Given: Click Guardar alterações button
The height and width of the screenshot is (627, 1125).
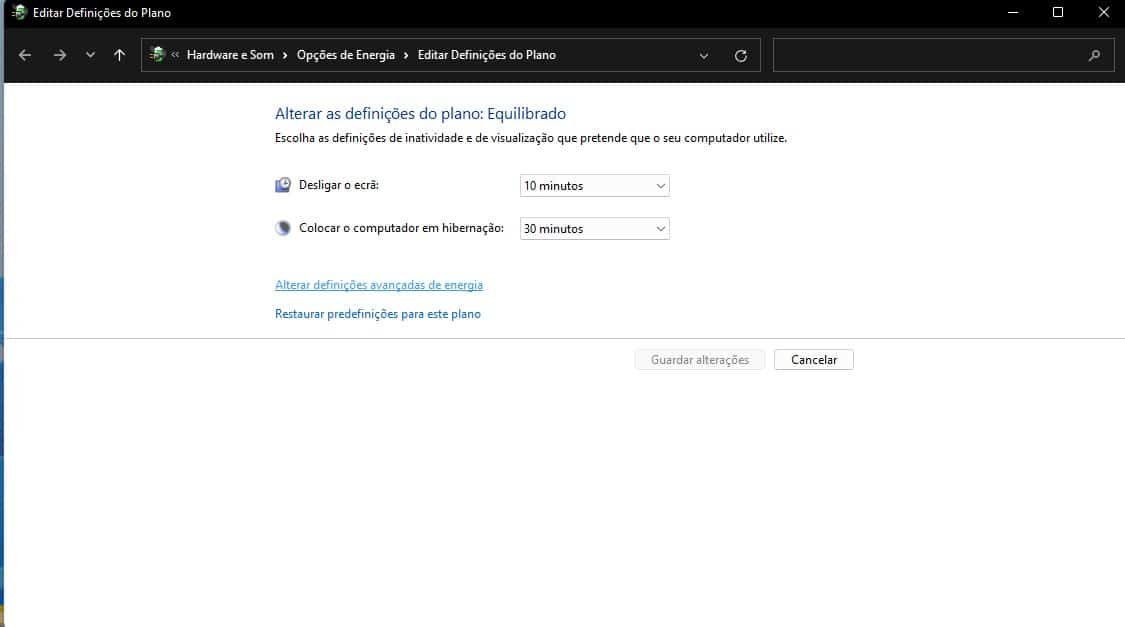Looking at the screenshot, I should 700,359.
